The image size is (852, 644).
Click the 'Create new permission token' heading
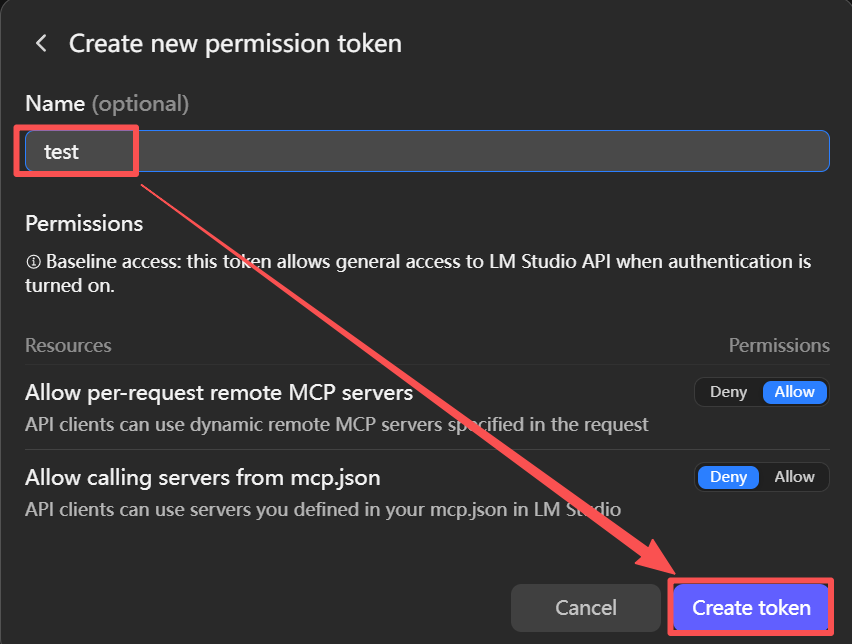point(235,43)
